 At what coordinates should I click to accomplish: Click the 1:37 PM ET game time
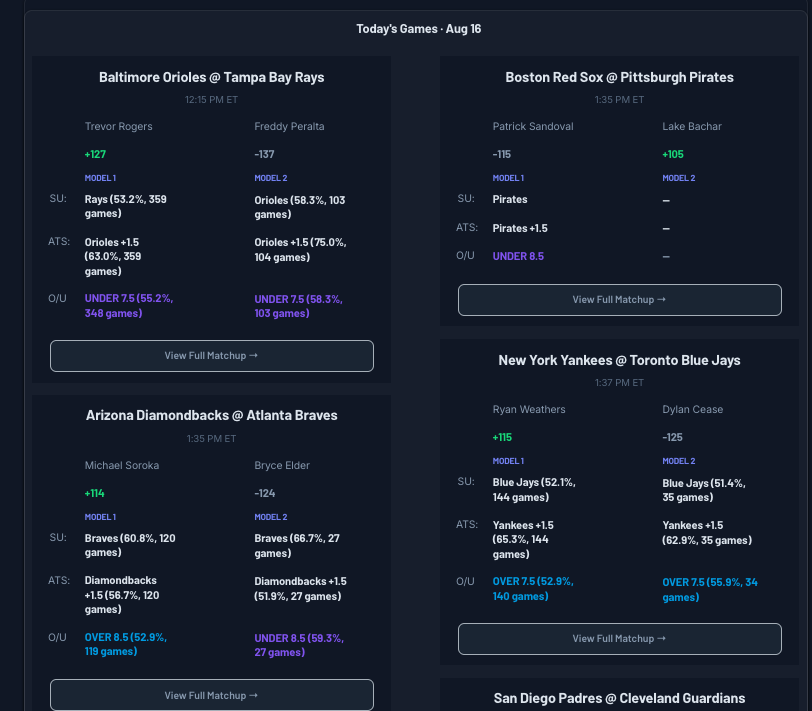coord(619,383)
